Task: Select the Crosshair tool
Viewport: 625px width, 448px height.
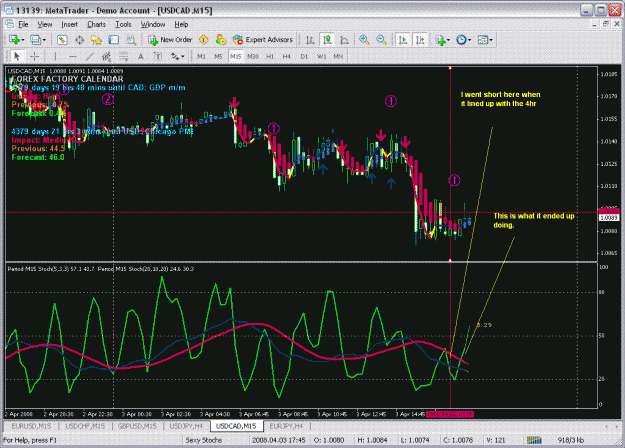Action: (35, 56)
